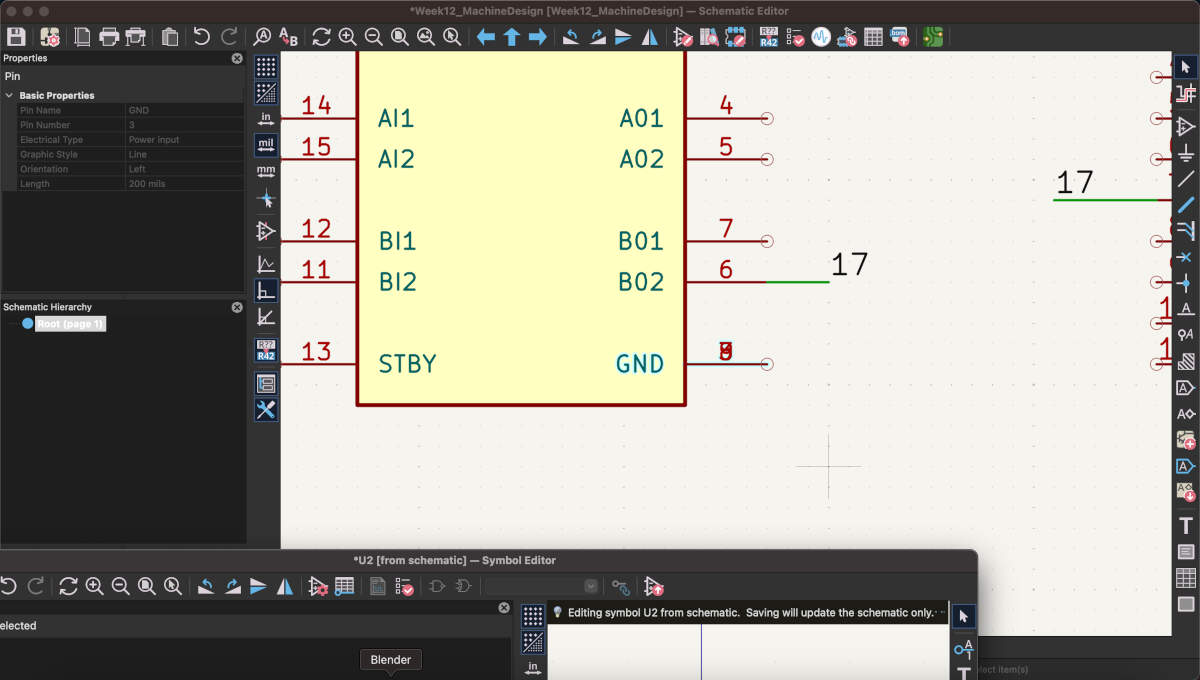This screenshot has height=680, width=1200.
Task: Run the Electrical Rules Checker
Action: [795, 37]
